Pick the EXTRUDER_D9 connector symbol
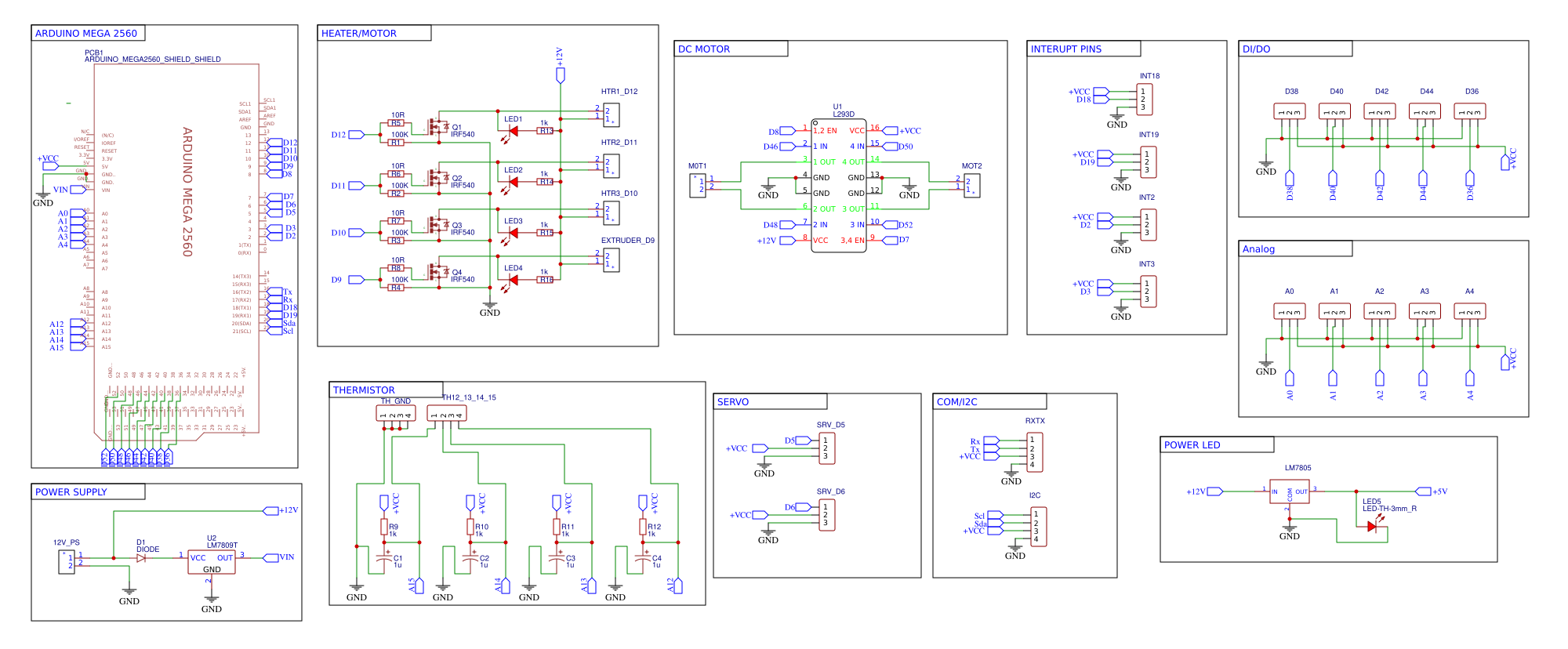1568x649 pixels. click(612, 260)
